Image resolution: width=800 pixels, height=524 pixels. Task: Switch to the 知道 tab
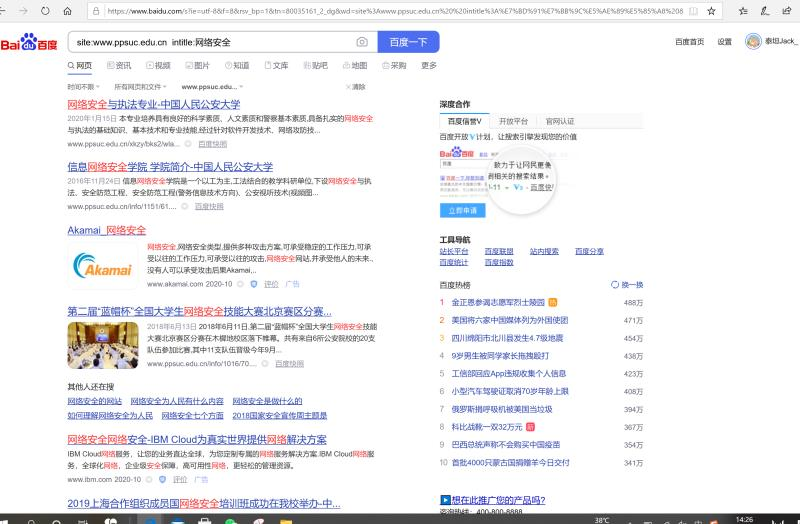point(237,65)
